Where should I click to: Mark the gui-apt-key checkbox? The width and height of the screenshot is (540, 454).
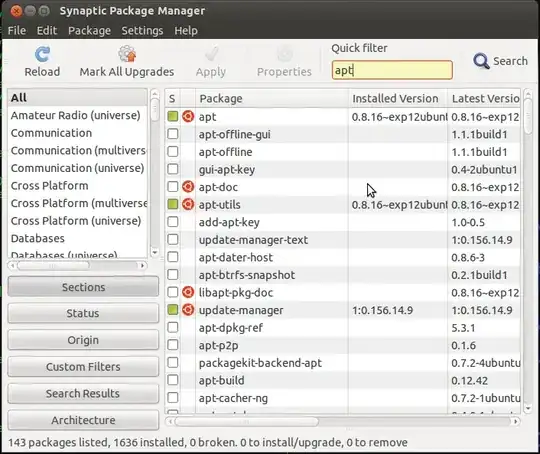pyautogui.click(x=173, y=169)
